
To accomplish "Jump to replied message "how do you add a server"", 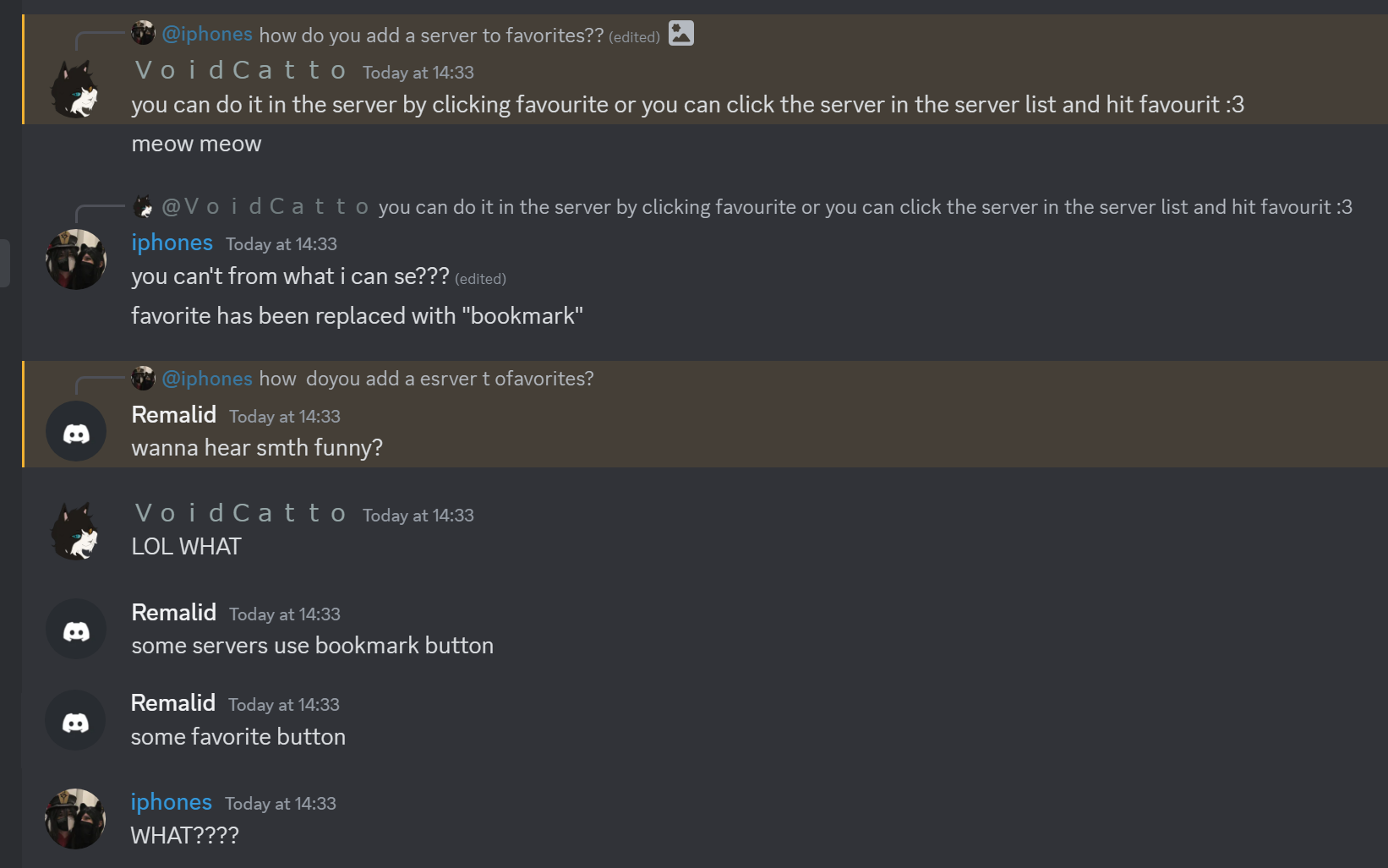I will click(x=431, y=35).
